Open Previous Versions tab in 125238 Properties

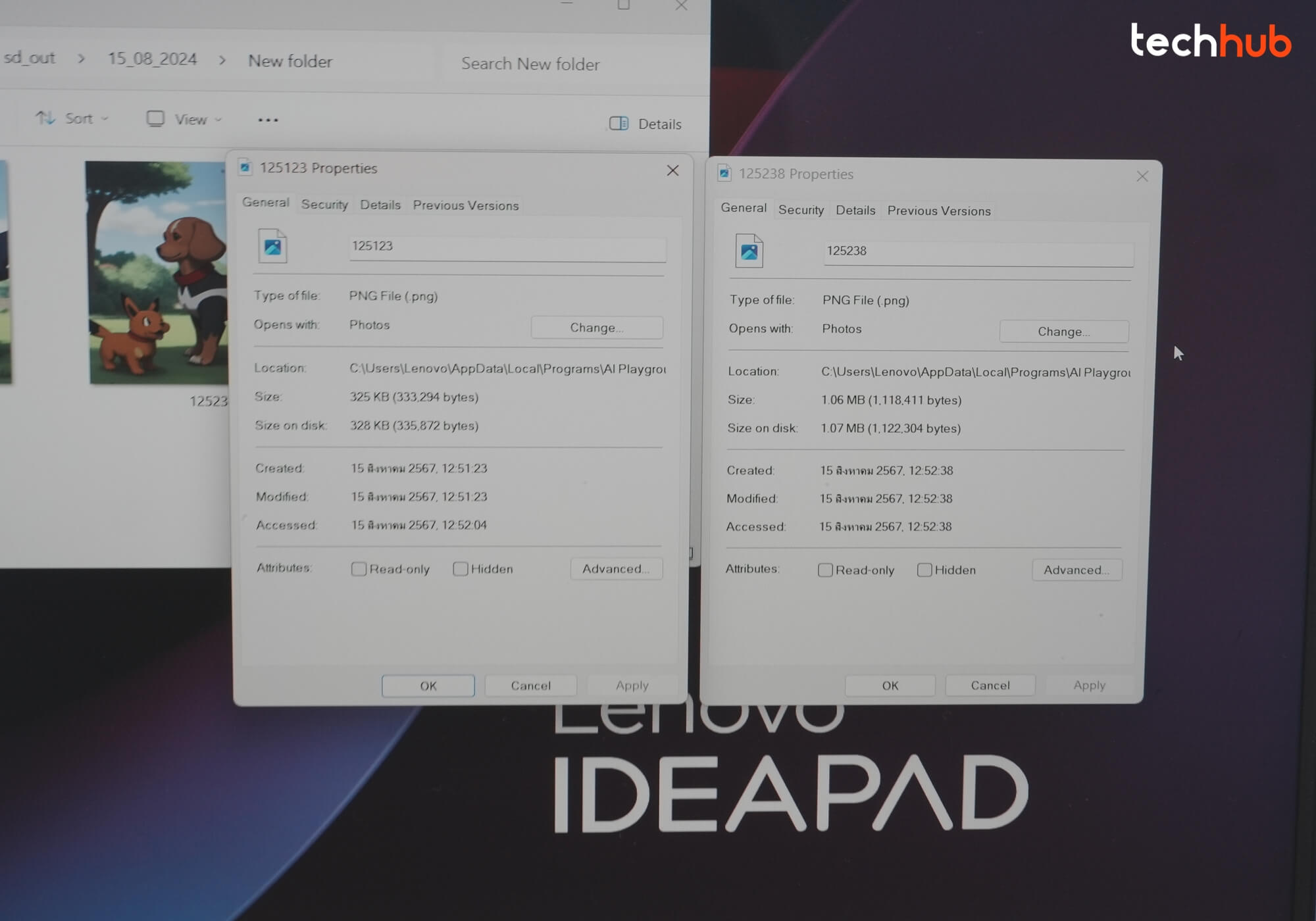click(939, 211)
